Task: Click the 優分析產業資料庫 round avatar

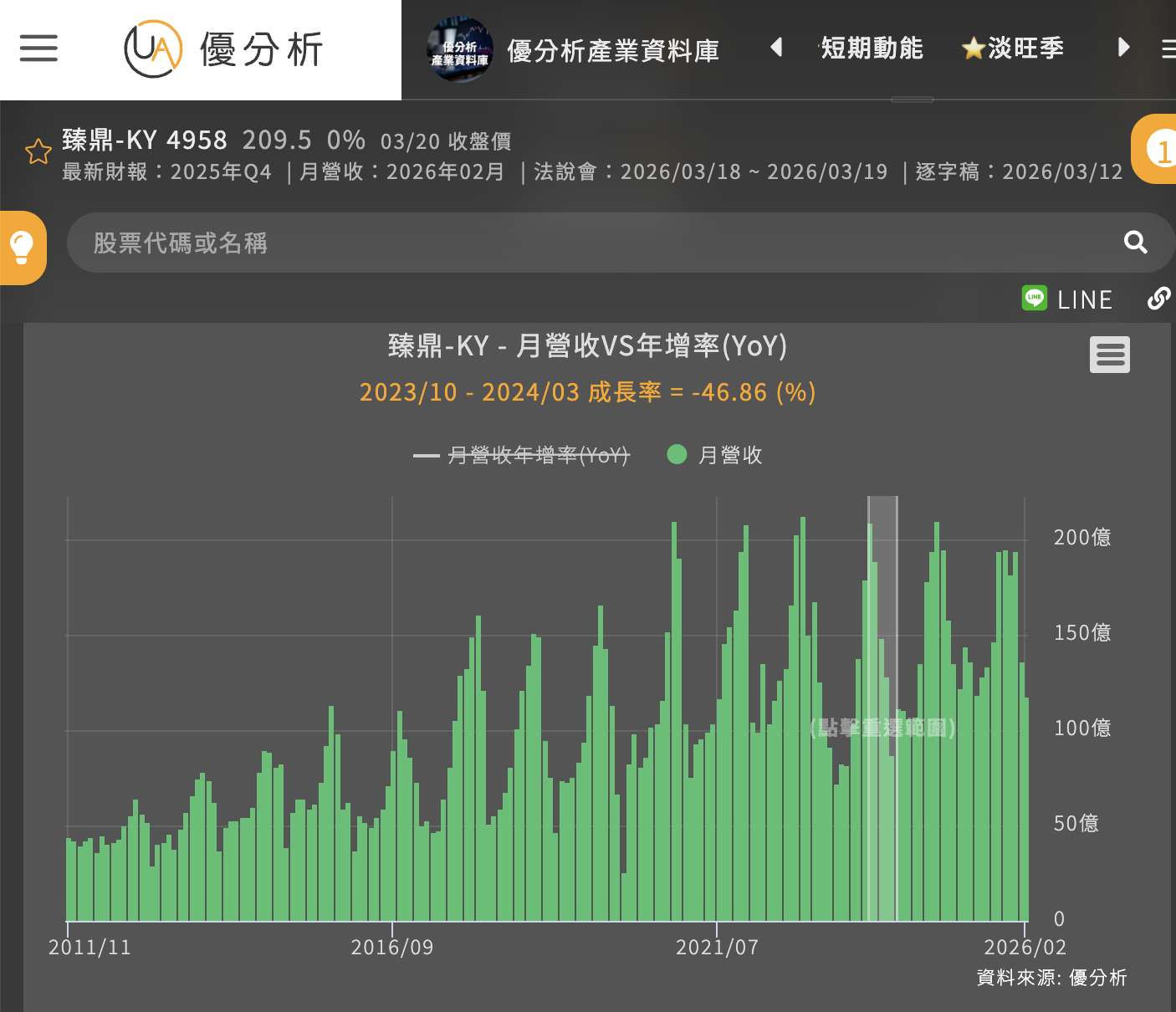Action: click(459, 50)
